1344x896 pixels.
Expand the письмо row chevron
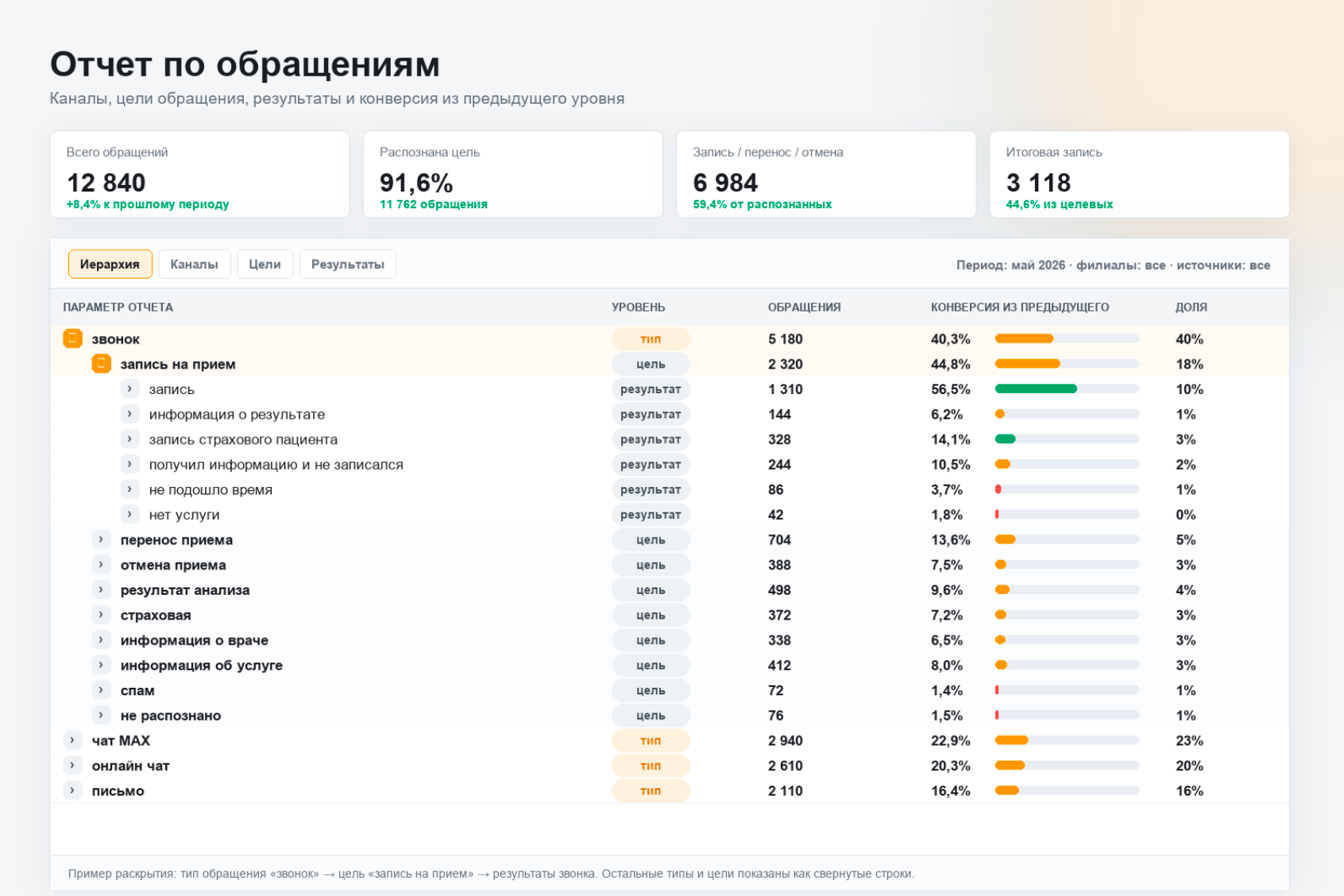point(72,790)
